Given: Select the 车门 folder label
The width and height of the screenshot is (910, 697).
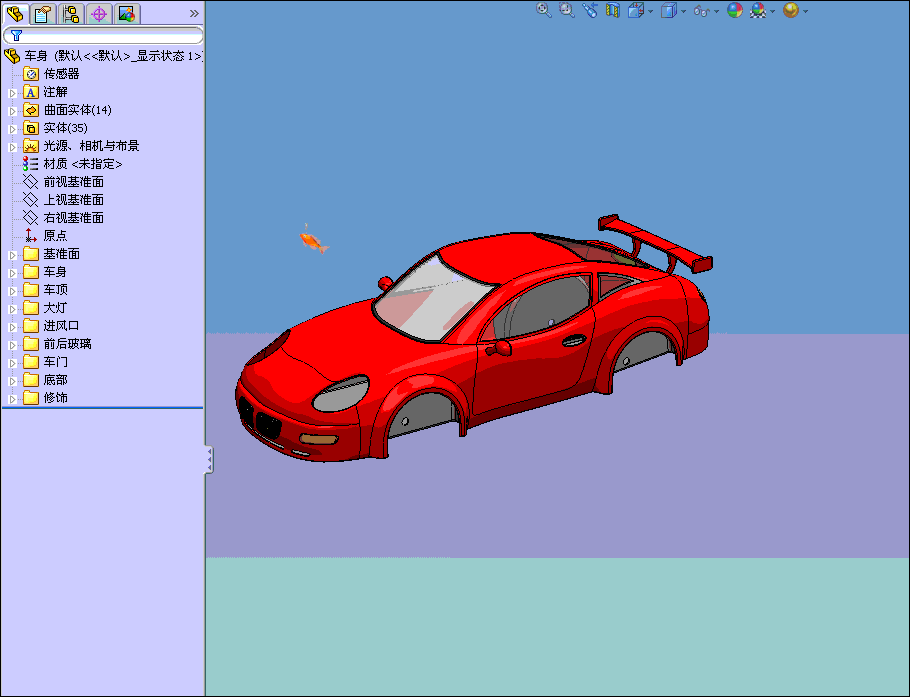Looking at the screenshot, I should click(x=55, y=362).
